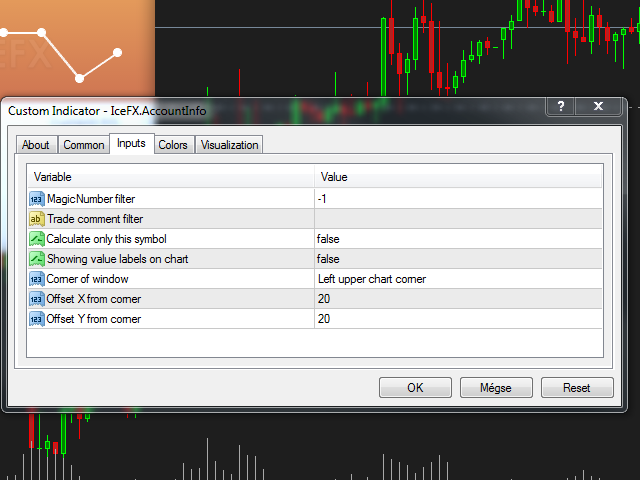
Task: Toggle Calculate only this symbol false value
Action: click(x=458, y=239)
